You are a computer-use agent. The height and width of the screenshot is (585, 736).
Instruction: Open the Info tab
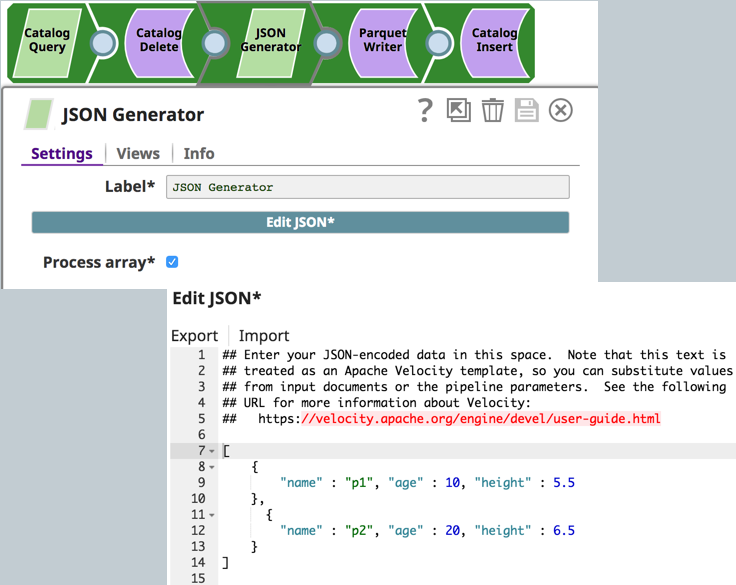point(199,153)
